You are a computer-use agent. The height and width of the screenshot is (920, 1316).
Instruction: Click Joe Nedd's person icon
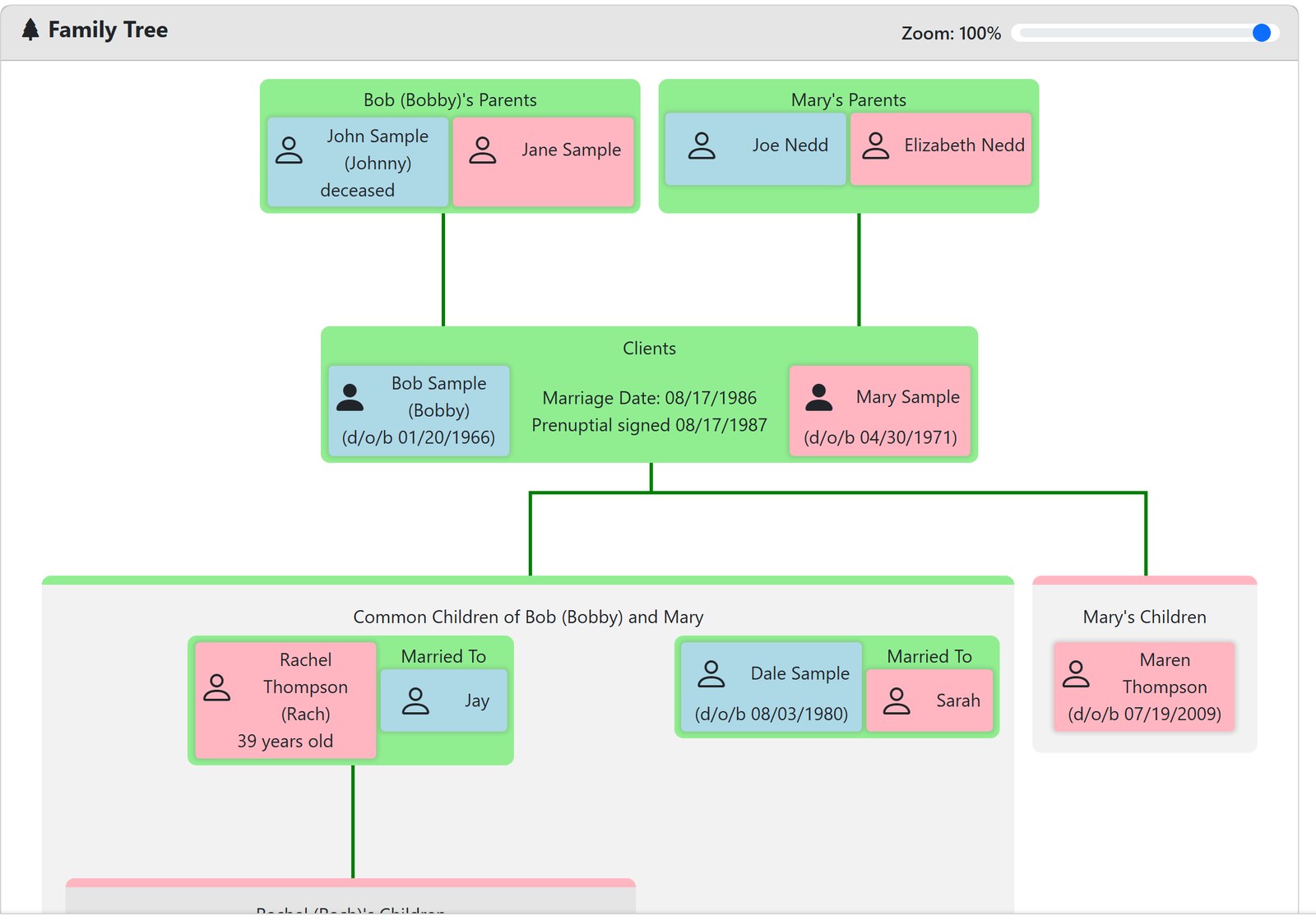click(702, 146)
